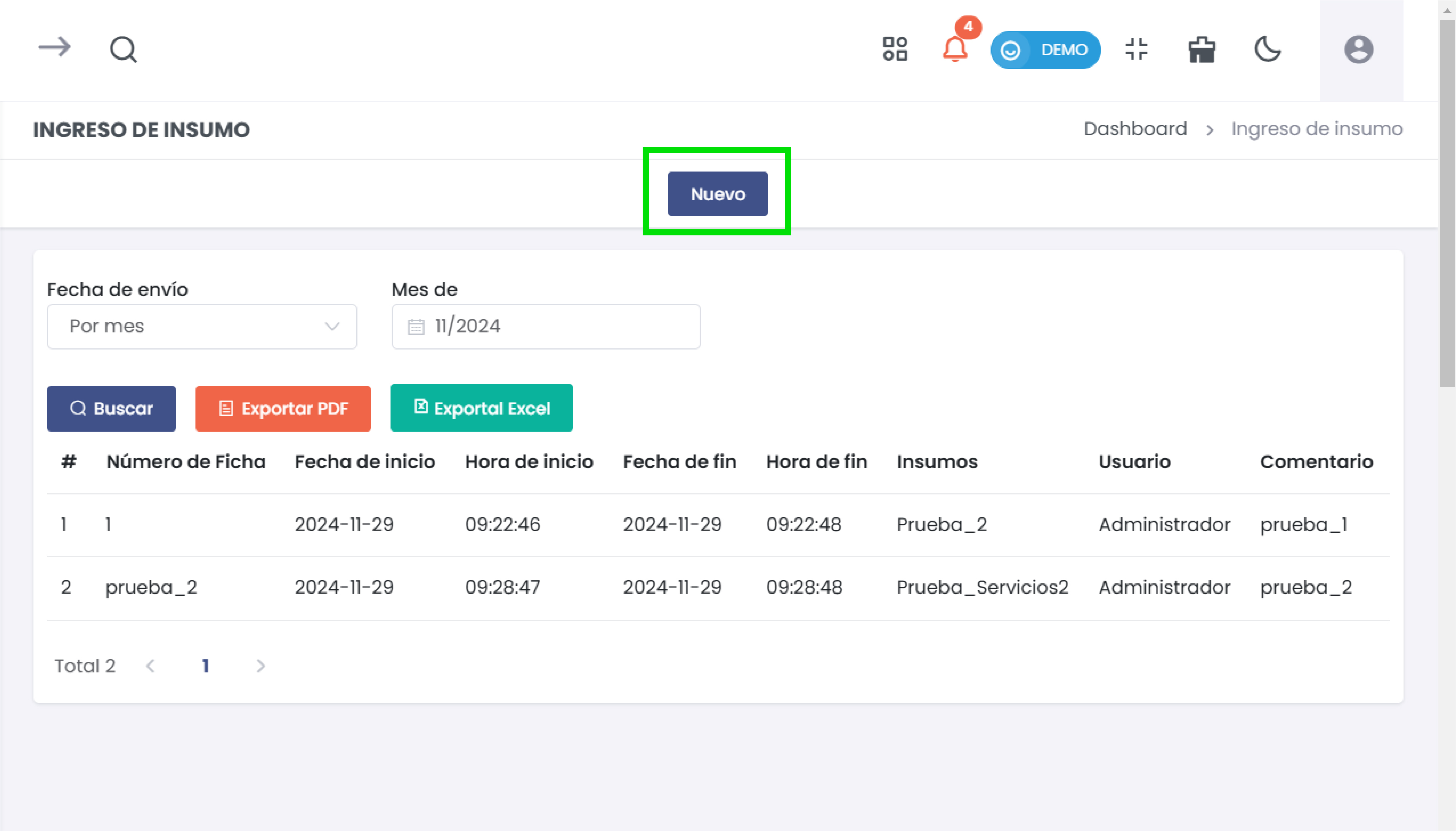Go to next page arrow
Screen dimensions: 1456x831
click(261, 666)
